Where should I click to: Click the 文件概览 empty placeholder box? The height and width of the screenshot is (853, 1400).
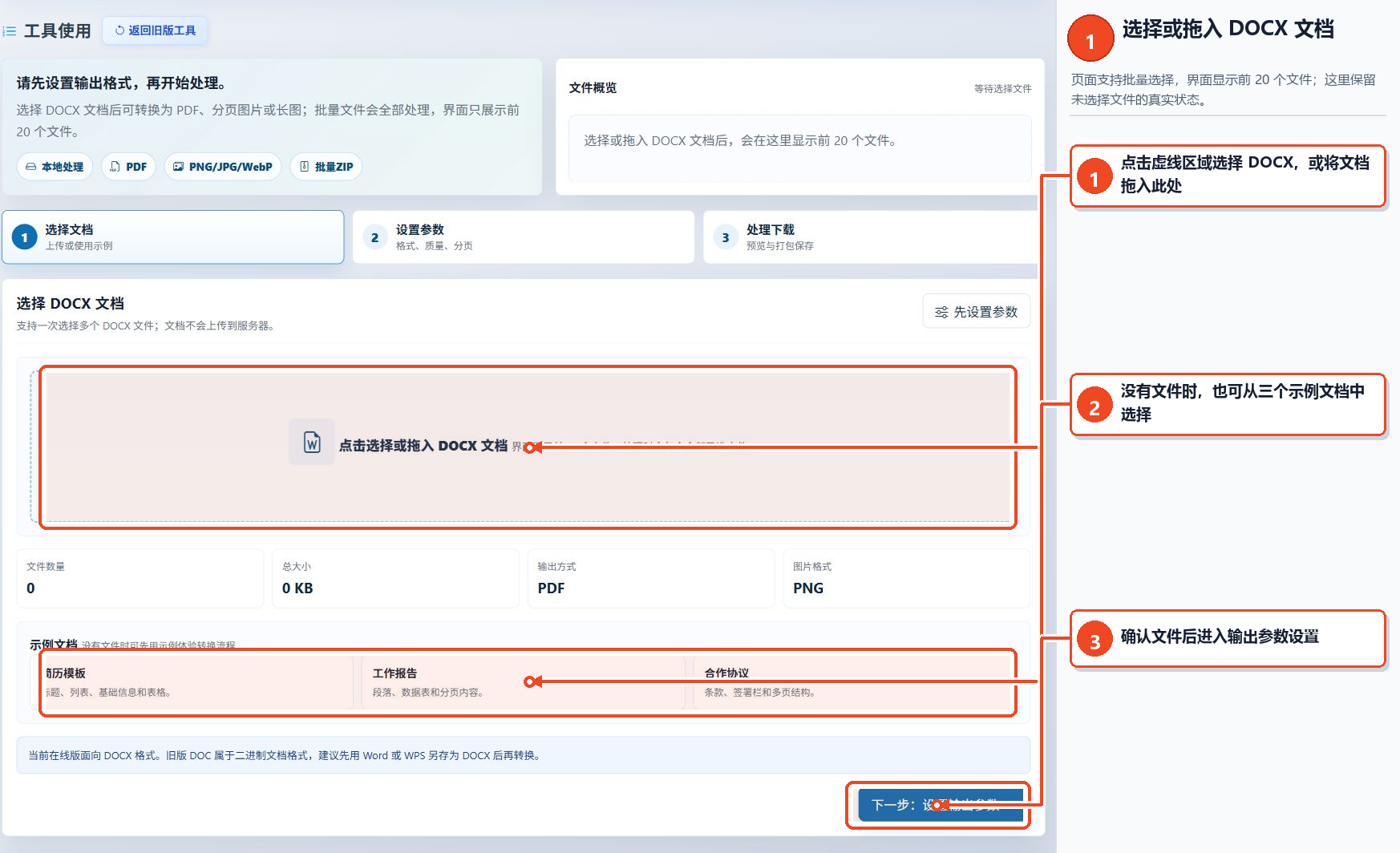[x=800, y=148]
